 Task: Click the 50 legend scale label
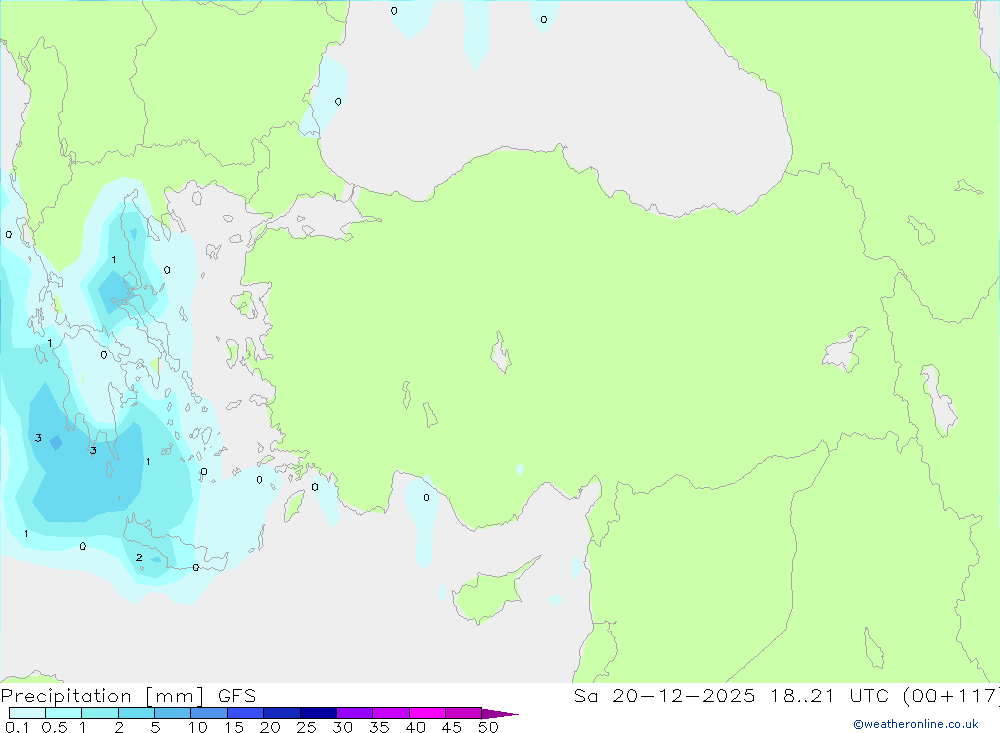(x=488, y=727)
